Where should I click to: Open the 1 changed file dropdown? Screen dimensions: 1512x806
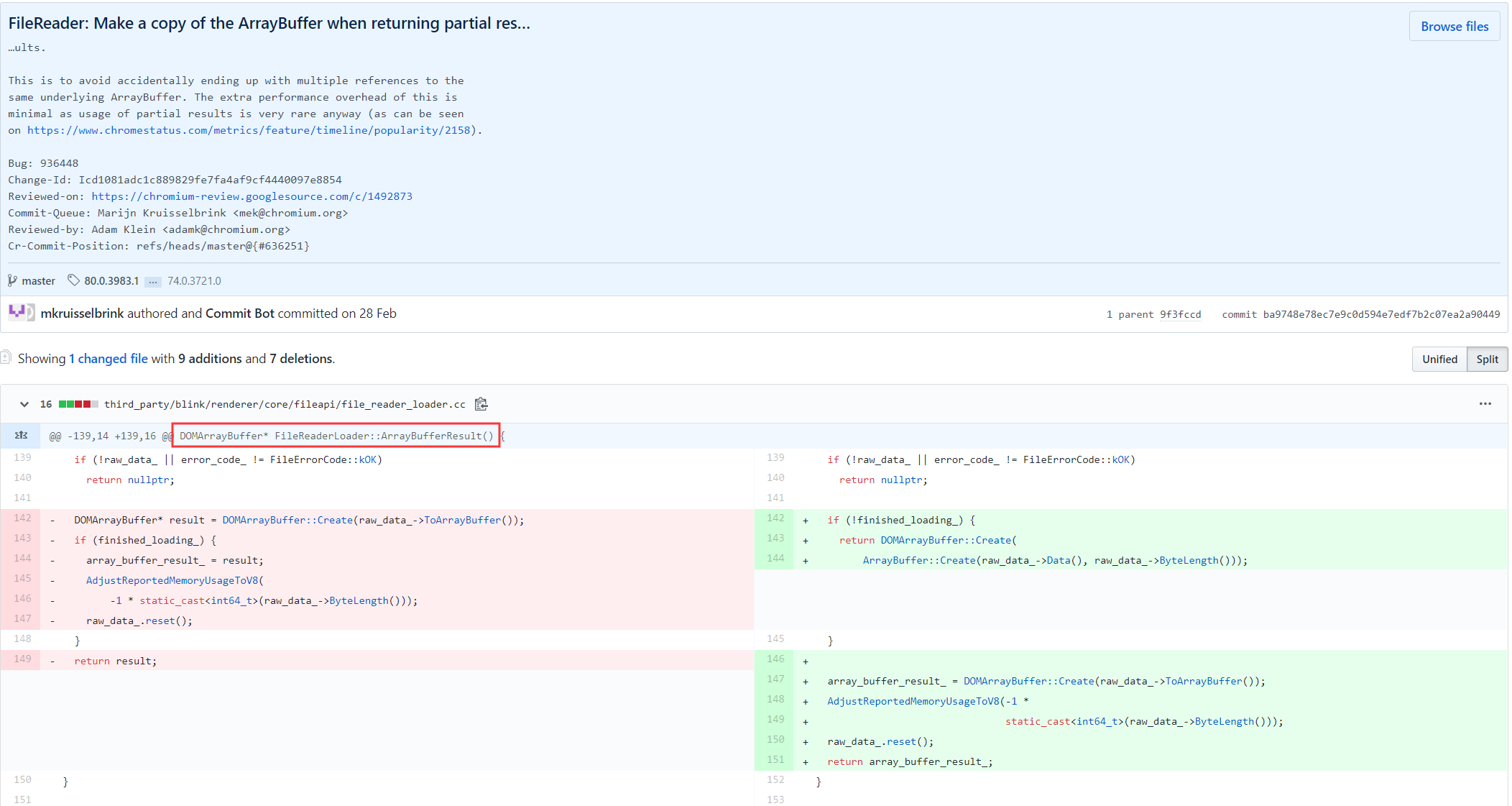(109, 358)
